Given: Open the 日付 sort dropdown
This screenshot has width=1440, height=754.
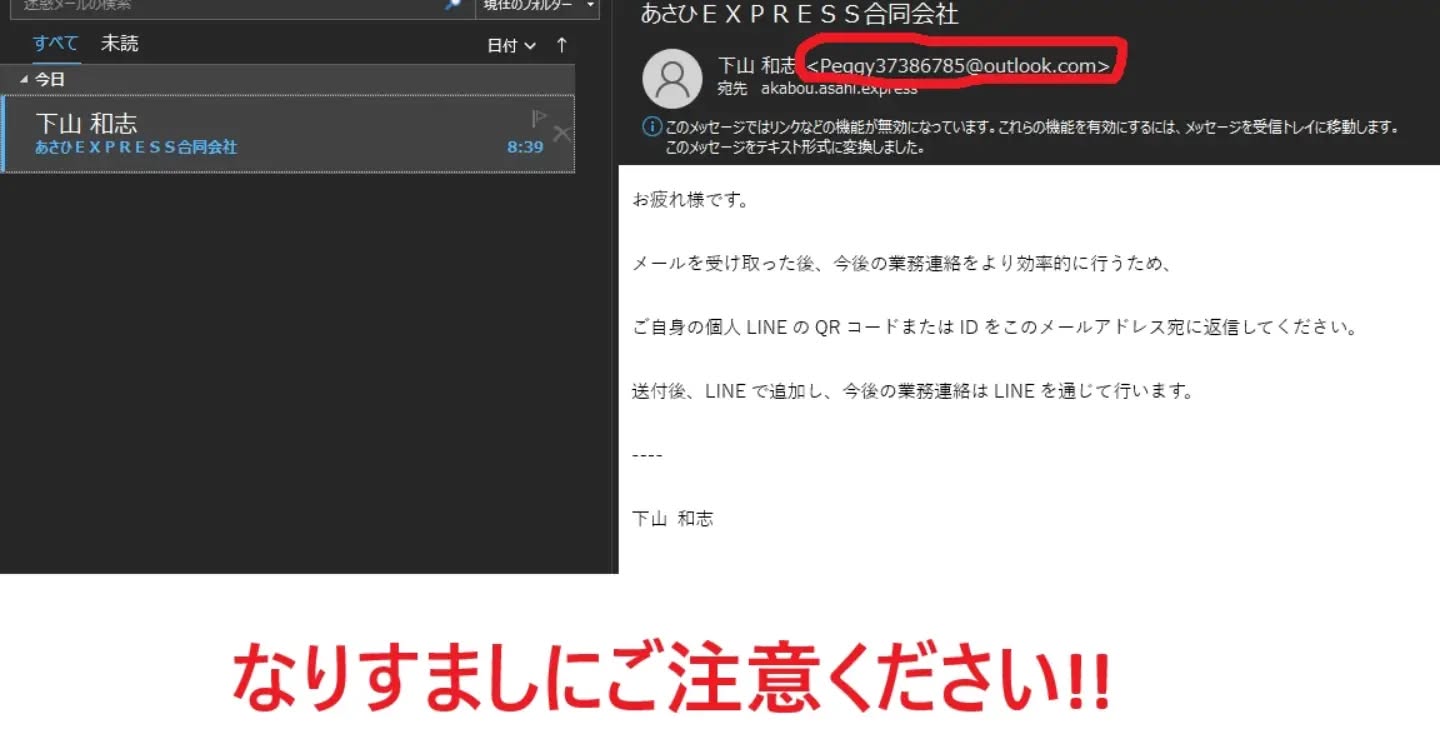Looking at the screenshot, I should click(x=512, y=46).
